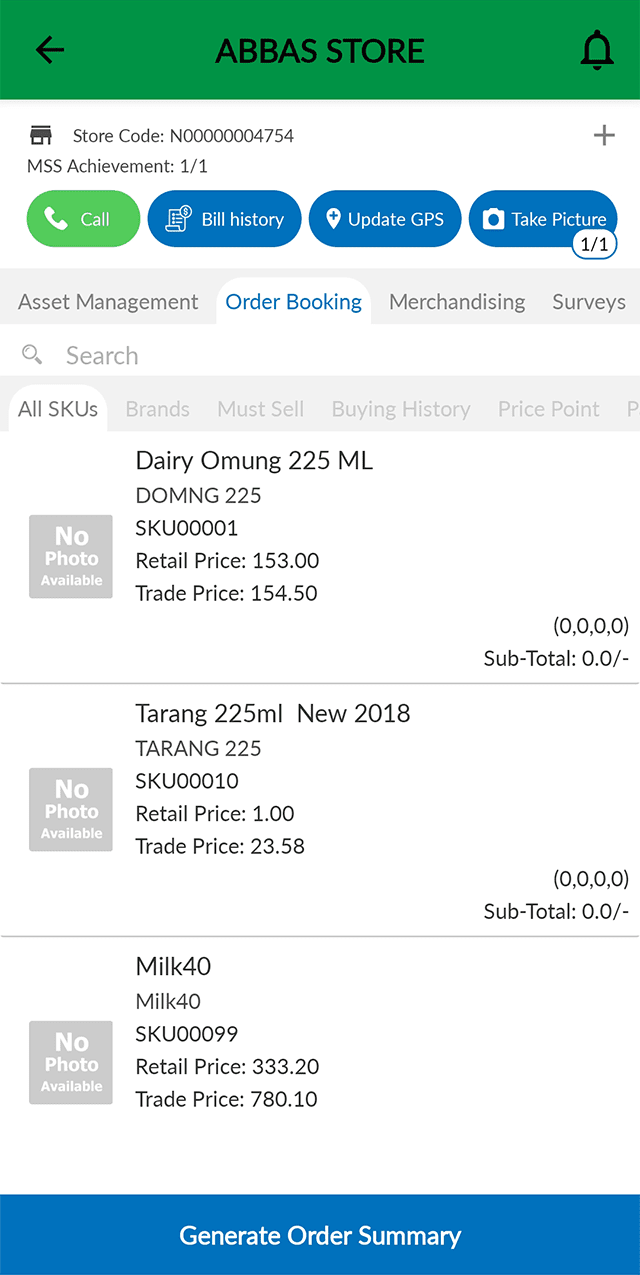The width and height of the screenshot is (640, 1275).
Task: Filter by Brands tab
Action: click(157, 409)
